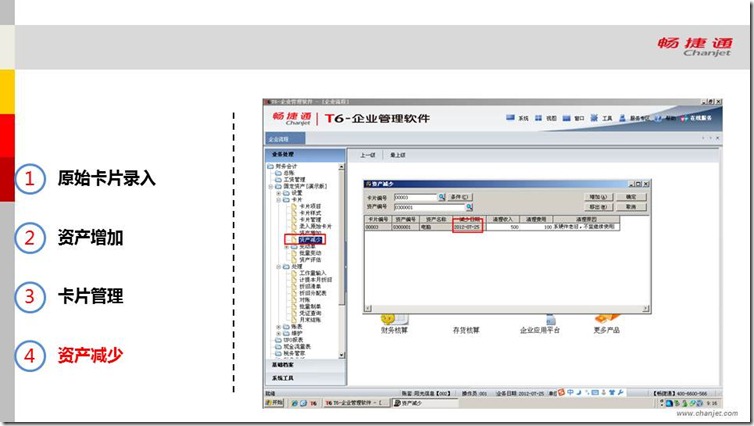Open the 存货核算 module
Image resolution: width=754 pixels, height=426 pixels.
[x=466, y=330]
